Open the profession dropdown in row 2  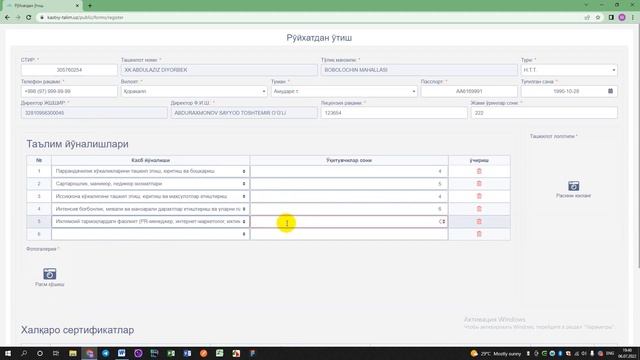click(x=150, y=184)
